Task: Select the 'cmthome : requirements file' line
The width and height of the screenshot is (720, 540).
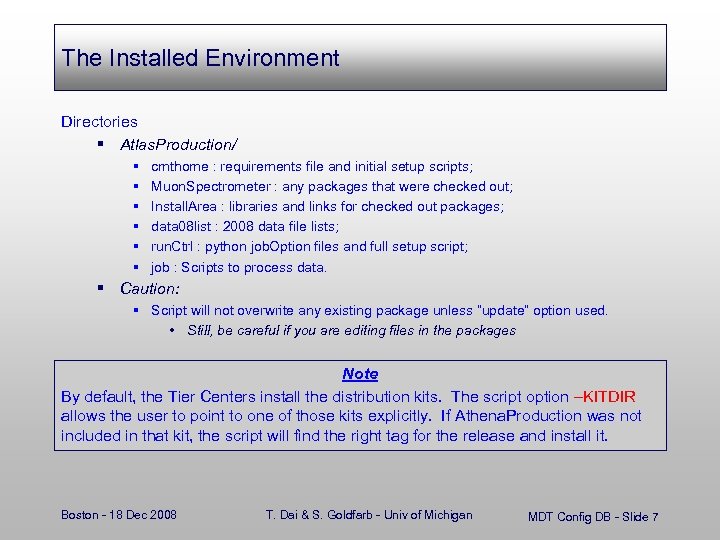Action: [x=312, y=166]
